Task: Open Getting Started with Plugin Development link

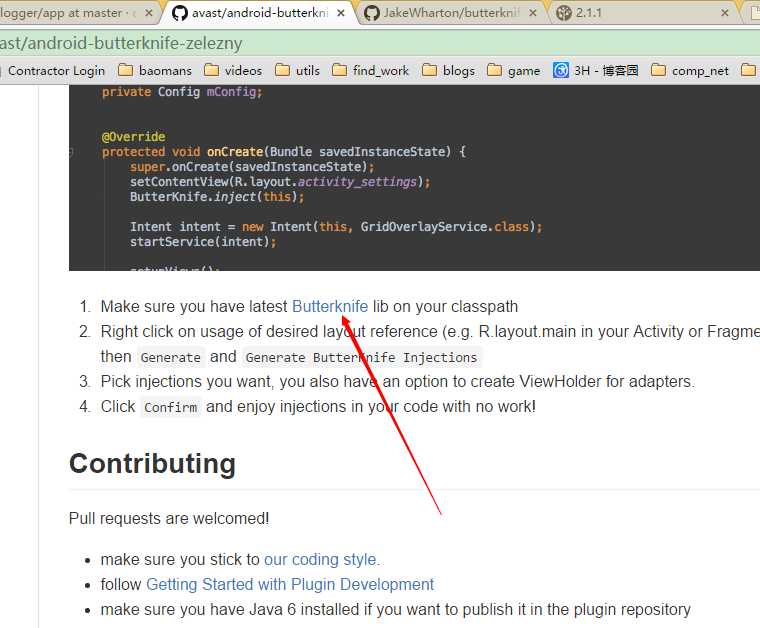Action: click(x=290, y=584)
